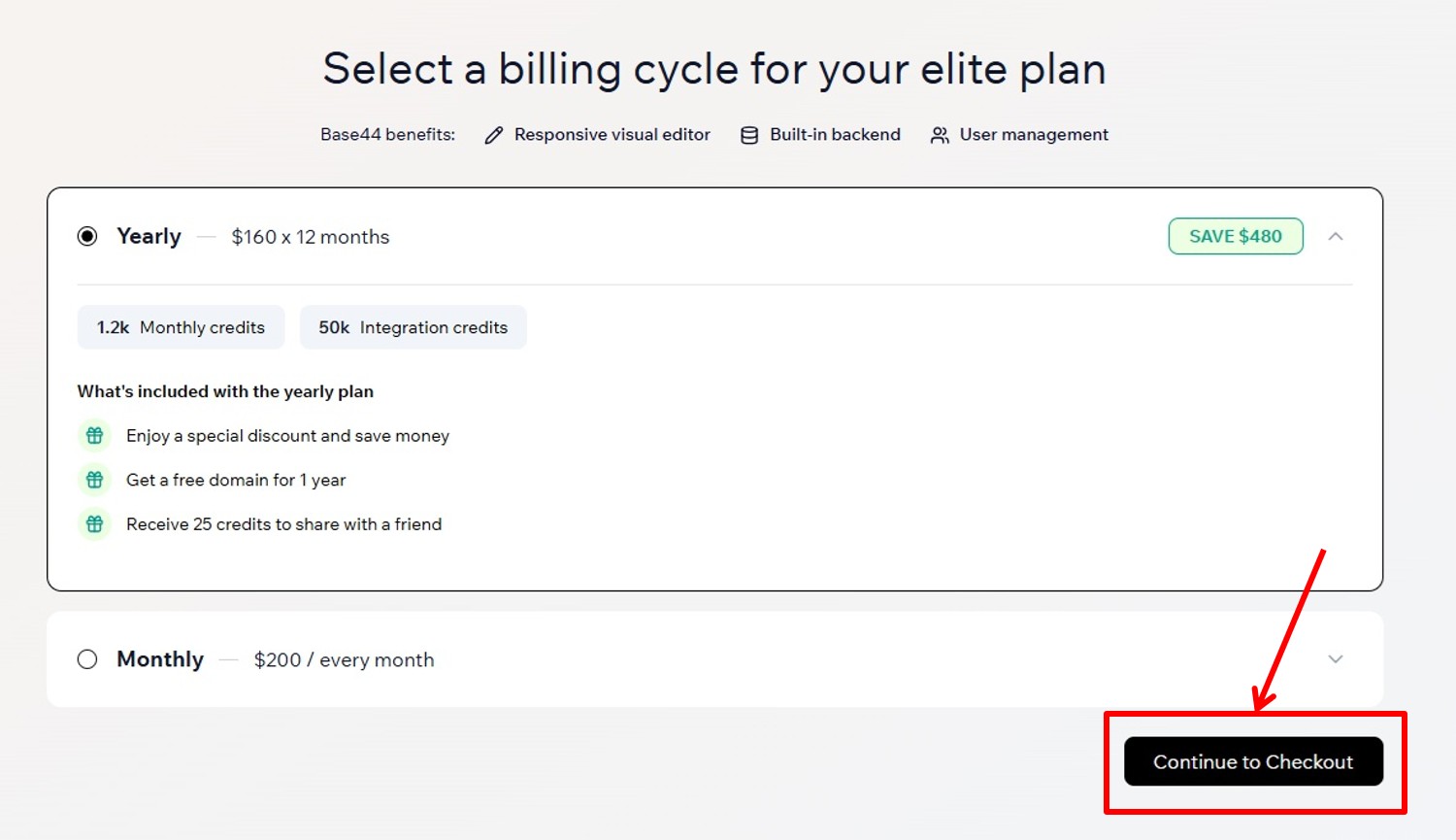Viewport: 1456px width, 840px height.
Task: Click the people icon for User management
Action: (939, 136)
